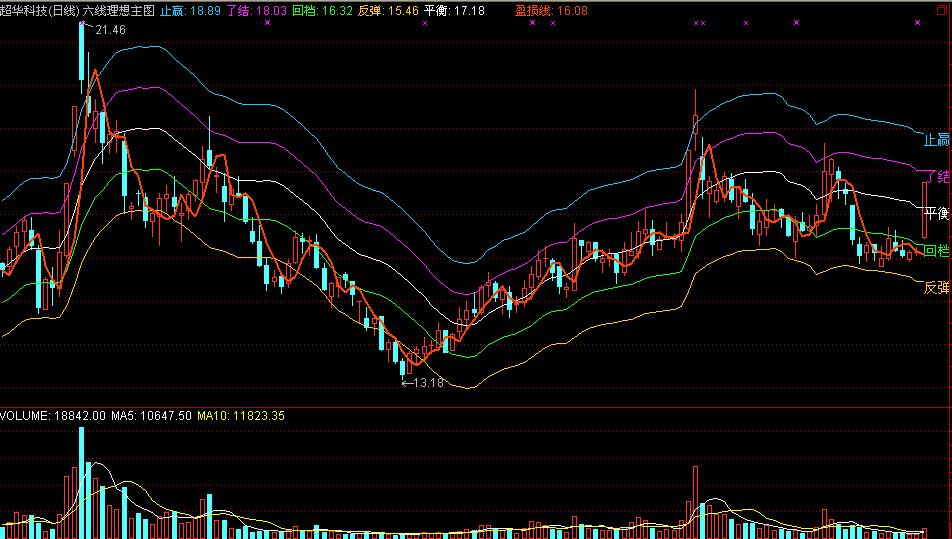Click the 平衡 line label at right edge
This screenshot has height=539, width=952.
[936, 213]
